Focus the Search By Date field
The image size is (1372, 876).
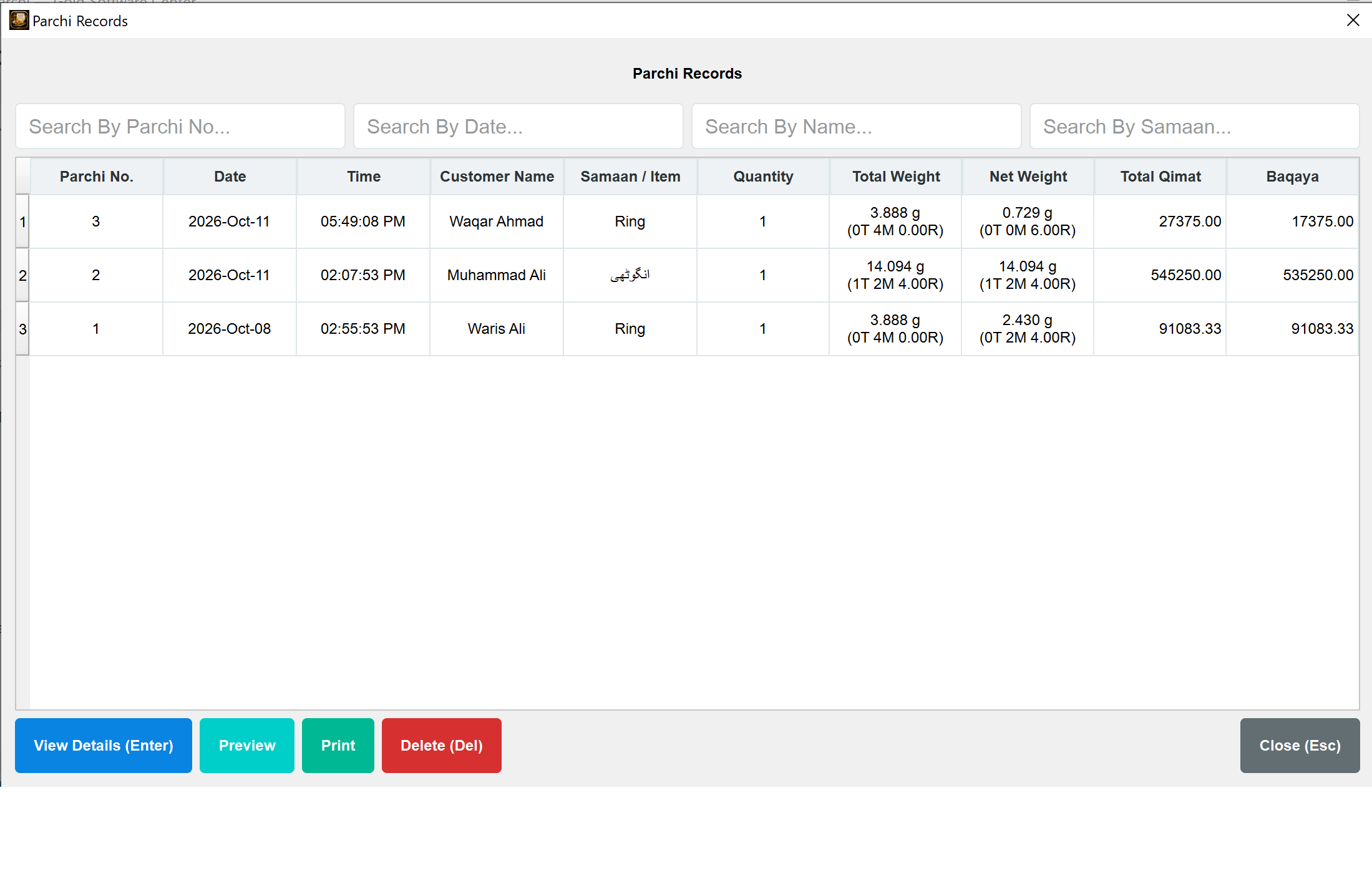tap(518, 127)
